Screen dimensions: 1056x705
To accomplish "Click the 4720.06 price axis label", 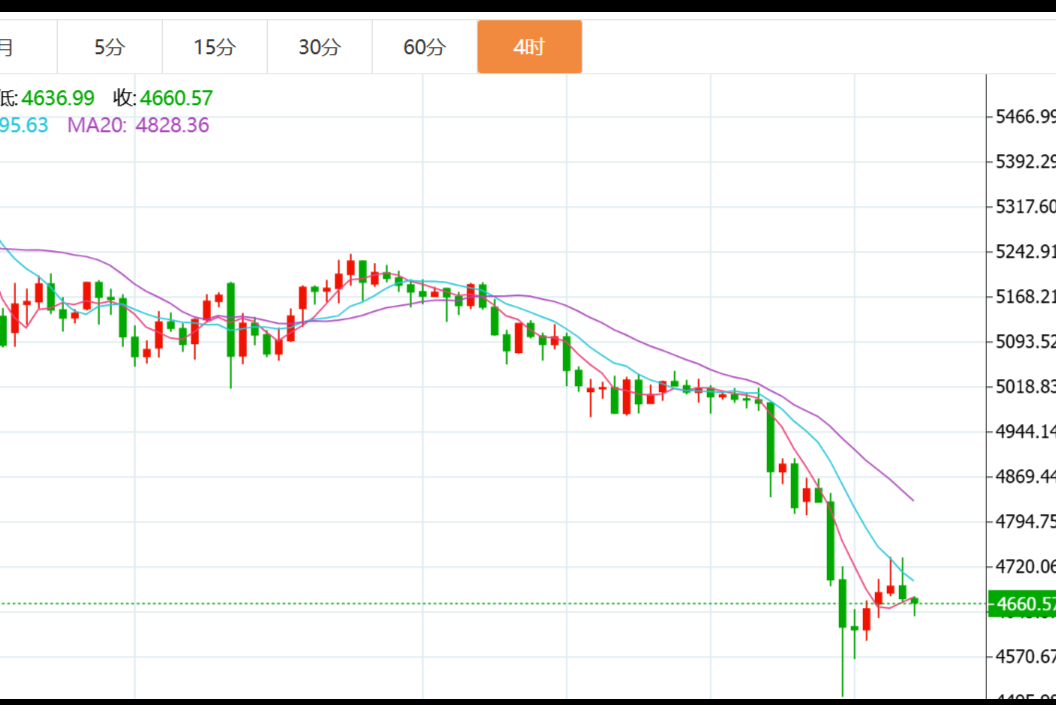I will pyautogui.click(x=1025, y=566).
